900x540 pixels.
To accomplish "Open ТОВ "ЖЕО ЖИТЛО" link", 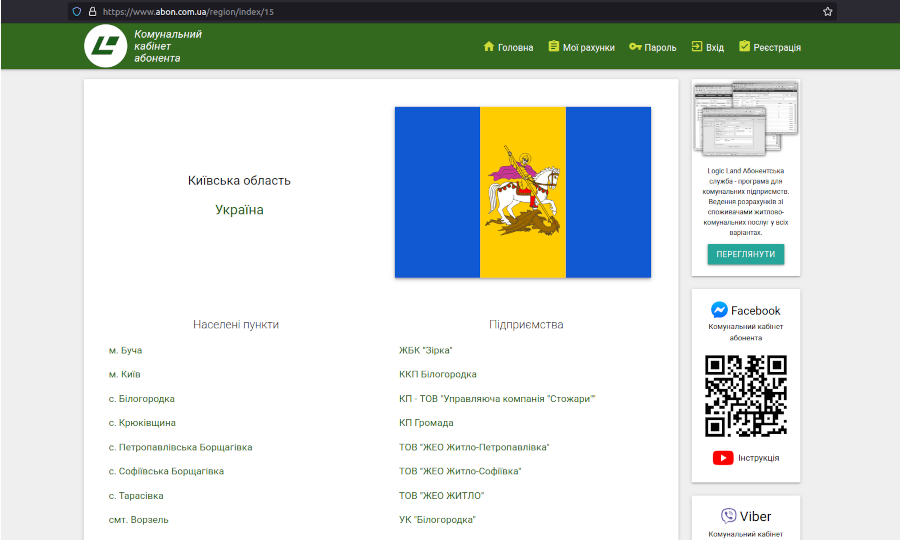I will pyautogui.click(x=442, y=496).
